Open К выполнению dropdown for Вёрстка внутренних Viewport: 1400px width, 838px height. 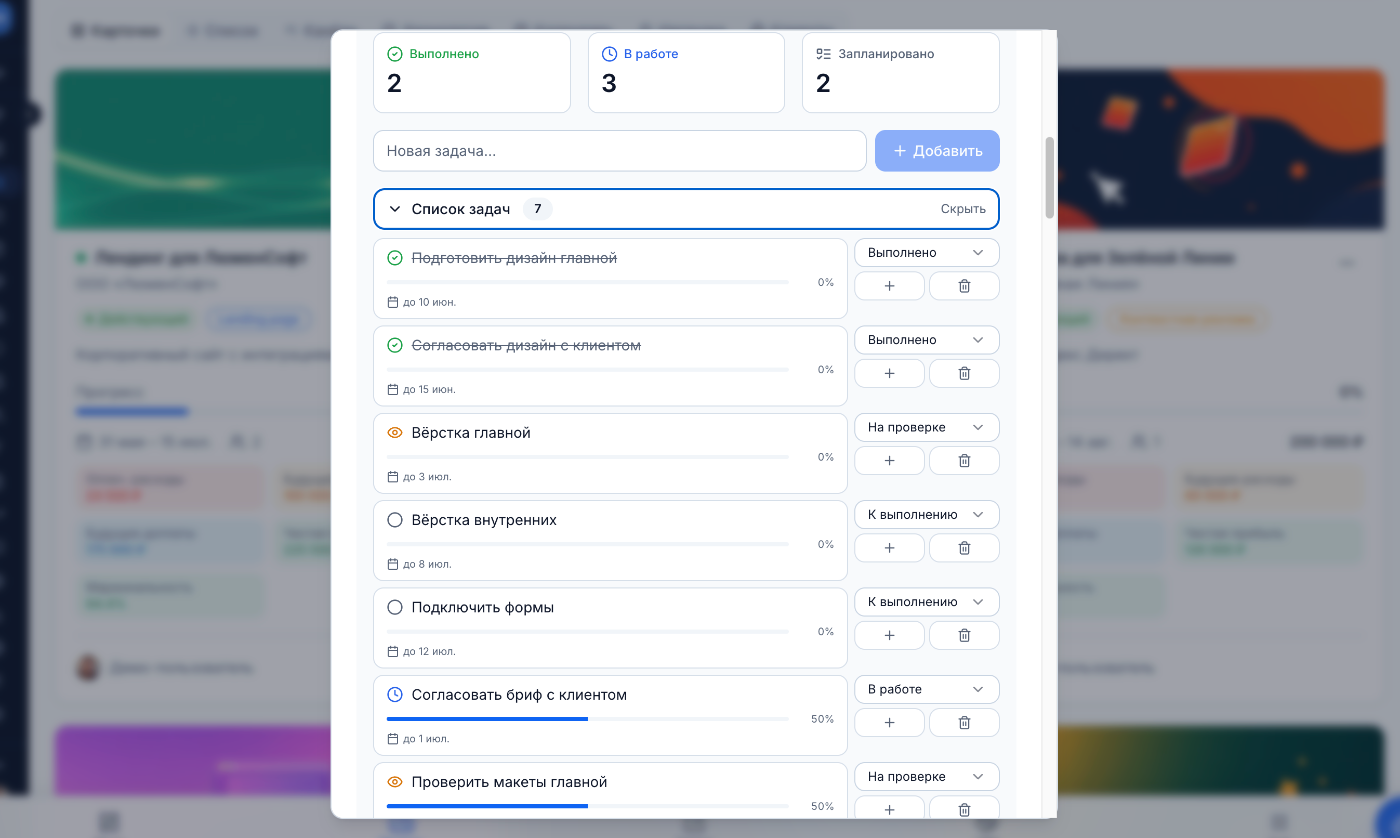pyautogui.click(x=927, y=515)
